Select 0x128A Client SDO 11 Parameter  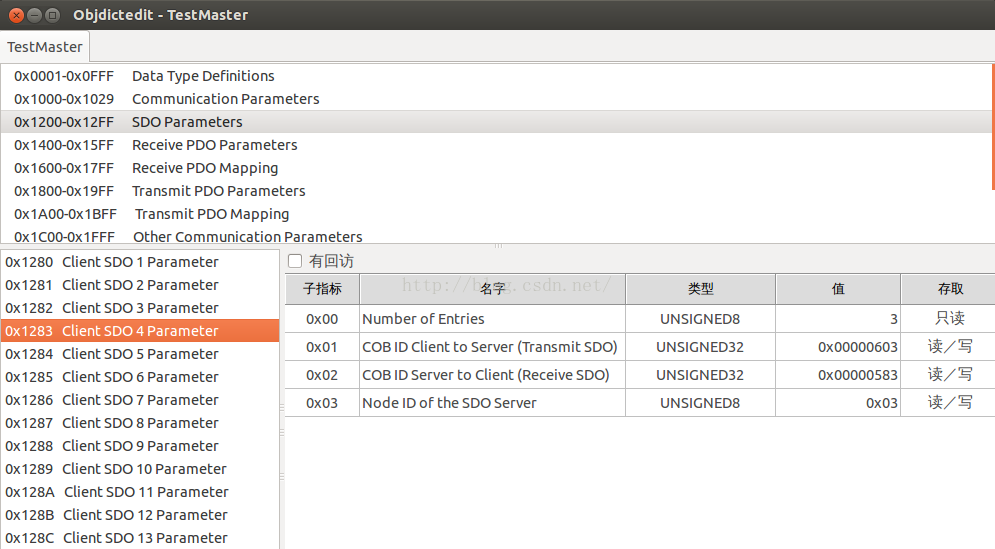pyautogui.click(x=140, y=492)
